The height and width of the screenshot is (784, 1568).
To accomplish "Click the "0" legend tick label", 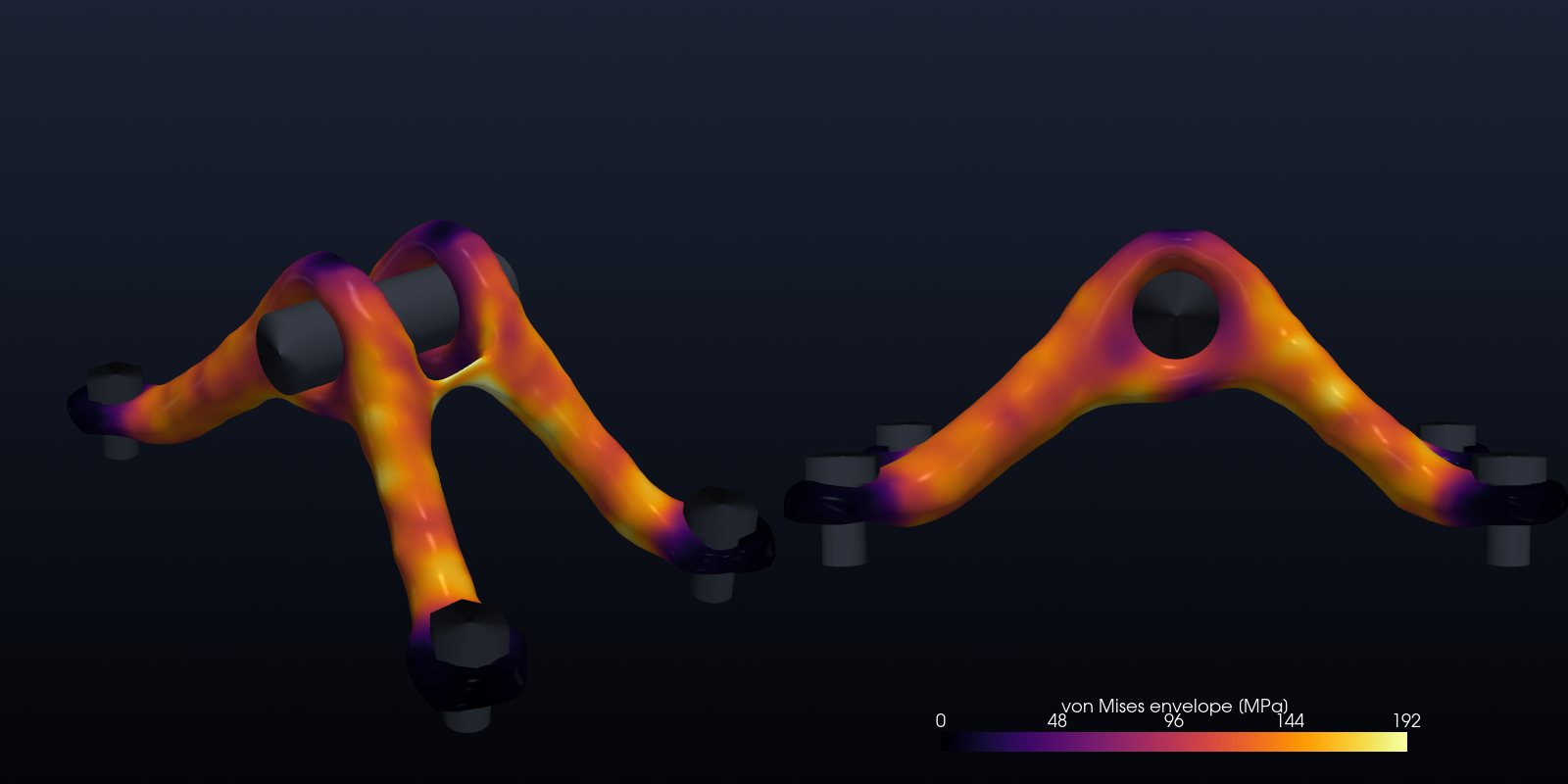I will pos(941,720).
